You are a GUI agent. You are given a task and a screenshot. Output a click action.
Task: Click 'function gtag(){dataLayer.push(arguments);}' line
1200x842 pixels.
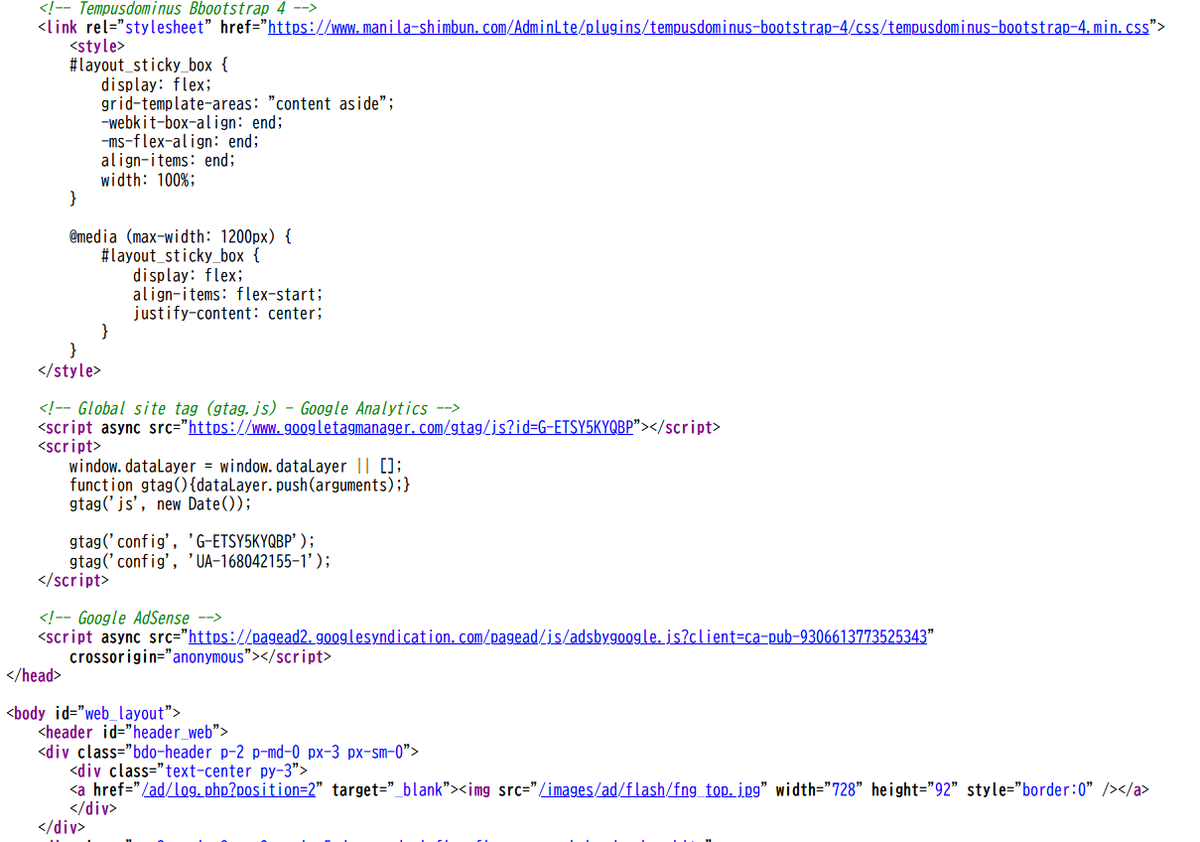pyautogui.click(x=240, y=484)
